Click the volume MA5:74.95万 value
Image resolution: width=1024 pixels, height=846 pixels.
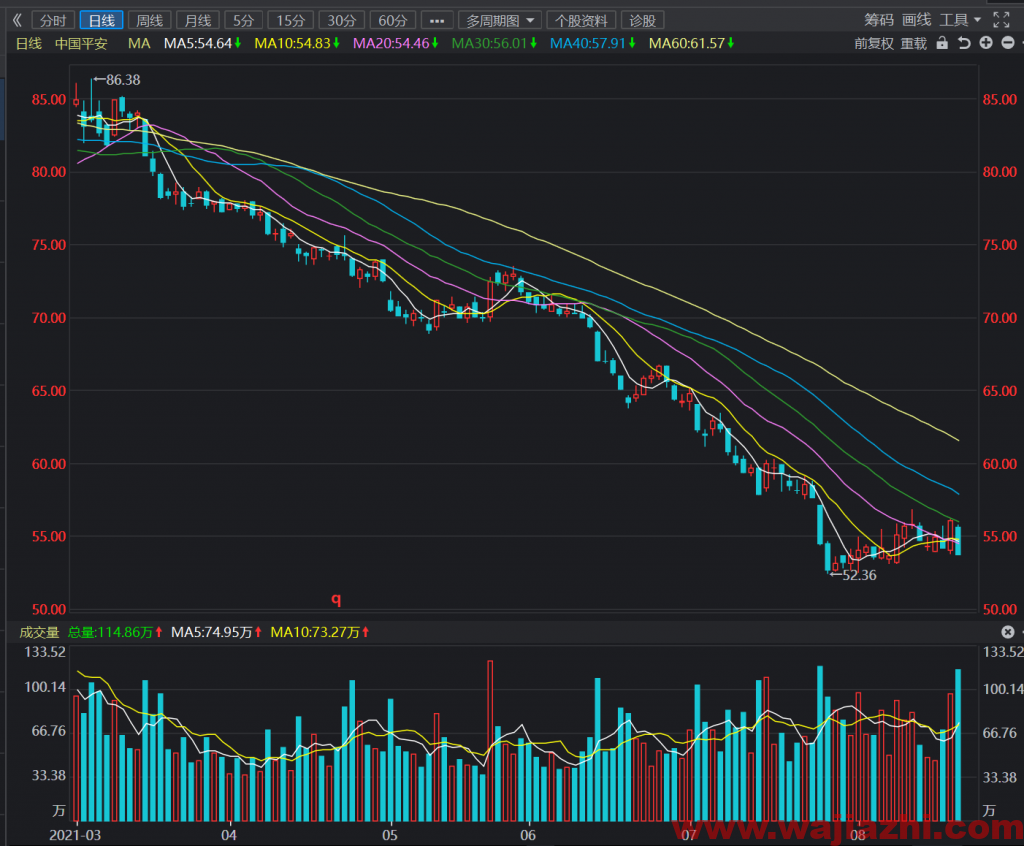click(212, 632)
